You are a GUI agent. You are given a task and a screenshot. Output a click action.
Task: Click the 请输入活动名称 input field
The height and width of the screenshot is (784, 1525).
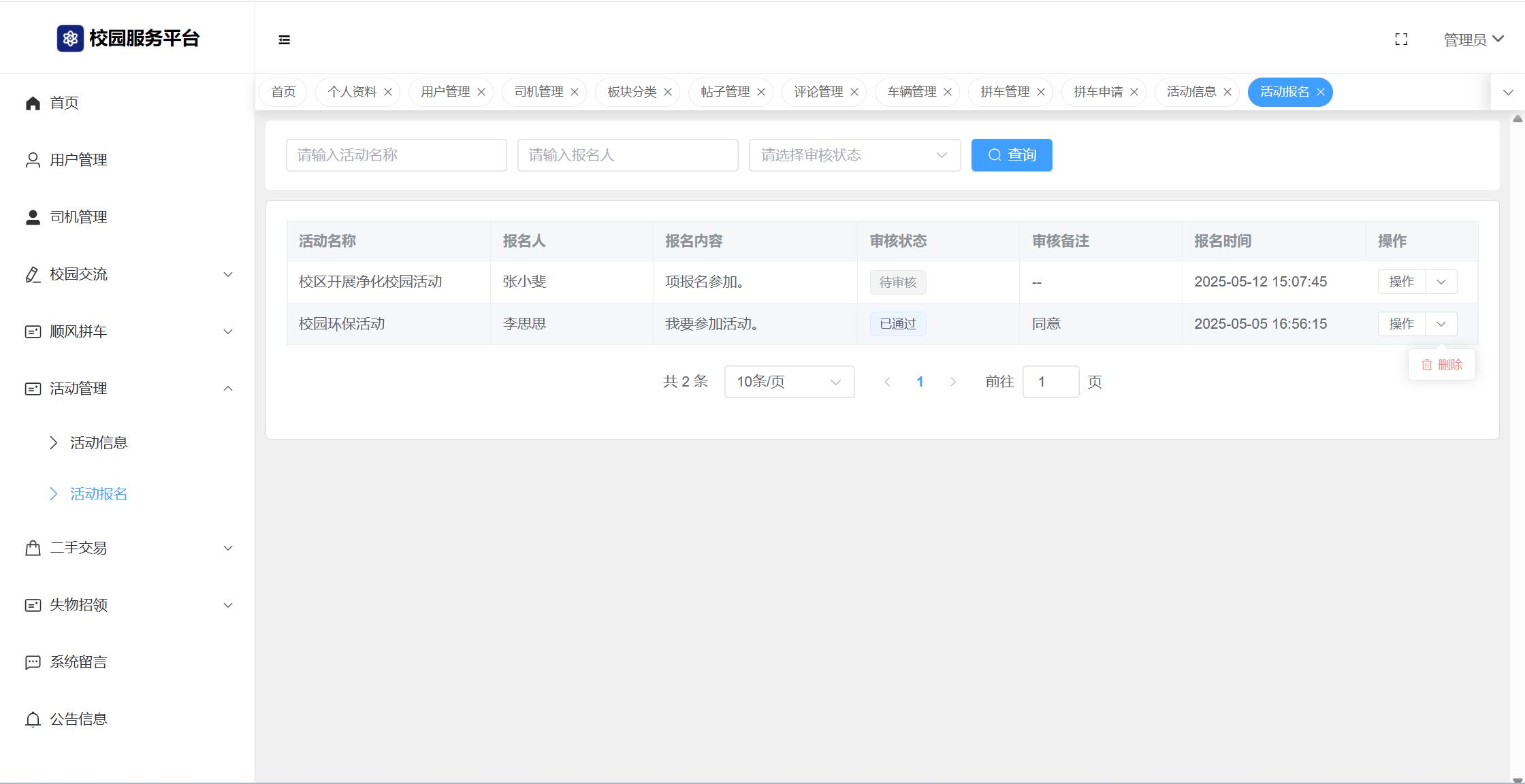point(396,155)
